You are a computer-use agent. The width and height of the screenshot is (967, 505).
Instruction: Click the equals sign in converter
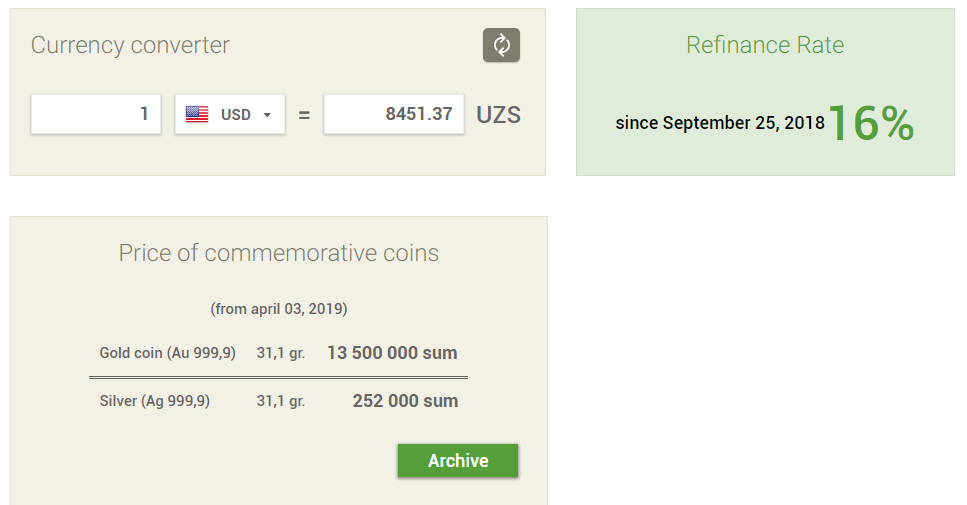(304, 115)
